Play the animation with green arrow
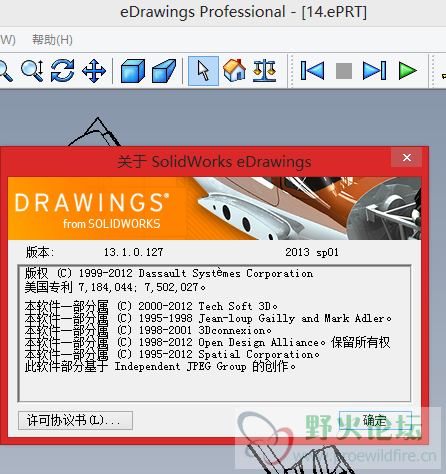This screenshot has height=474, width=446. click(407, 71)
